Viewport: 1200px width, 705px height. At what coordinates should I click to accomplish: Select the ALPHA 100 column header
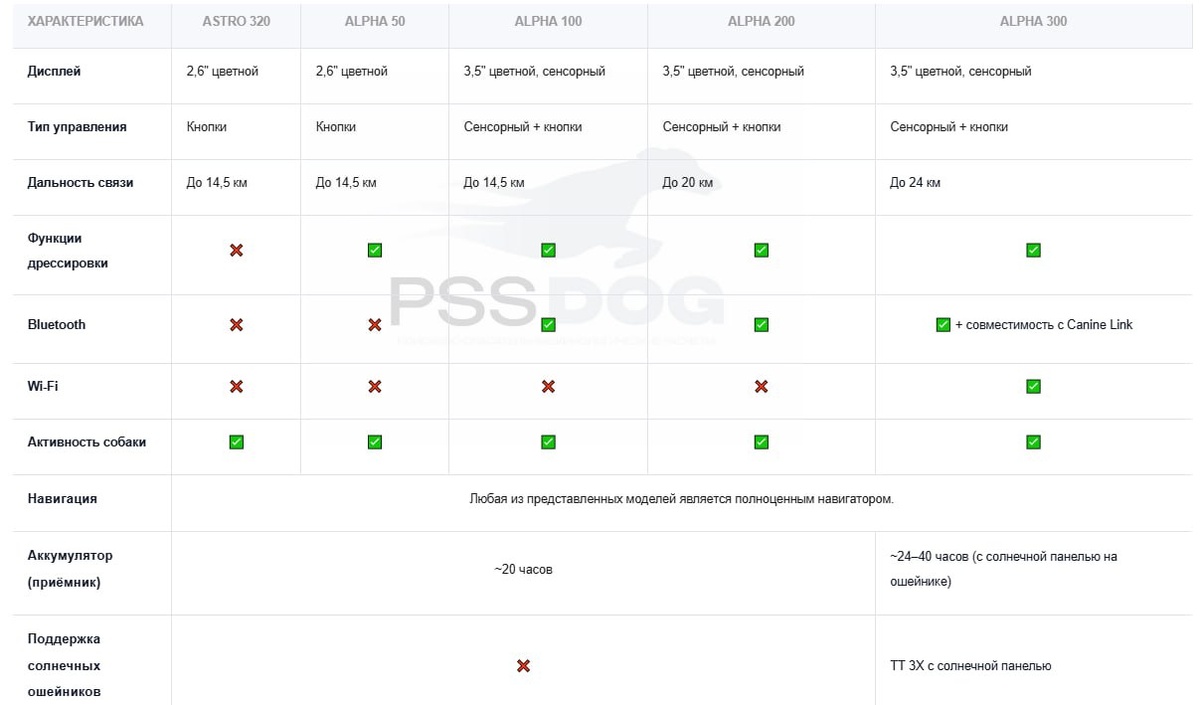pos(548,21)
